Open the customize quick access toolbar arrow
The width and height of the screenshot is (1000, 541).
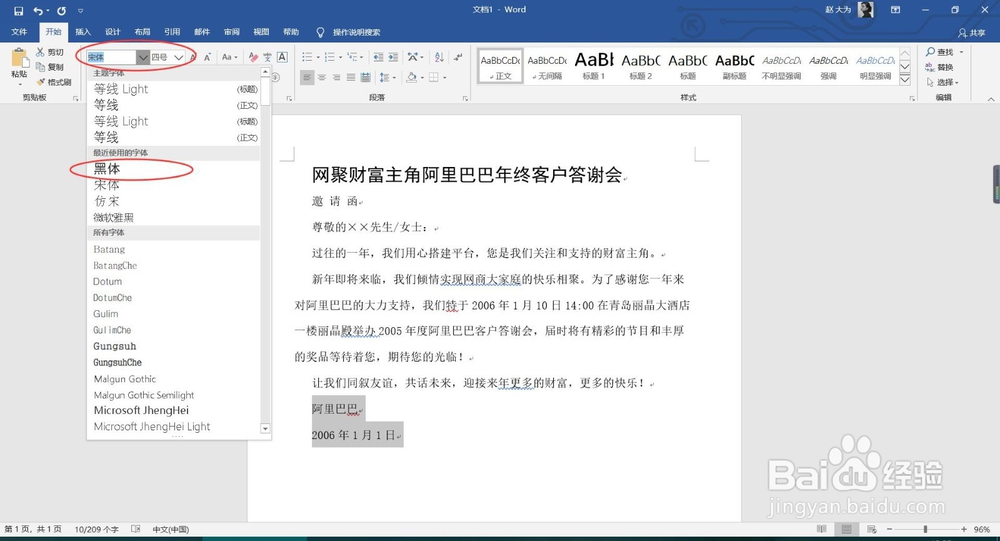(x=80, y=11)
